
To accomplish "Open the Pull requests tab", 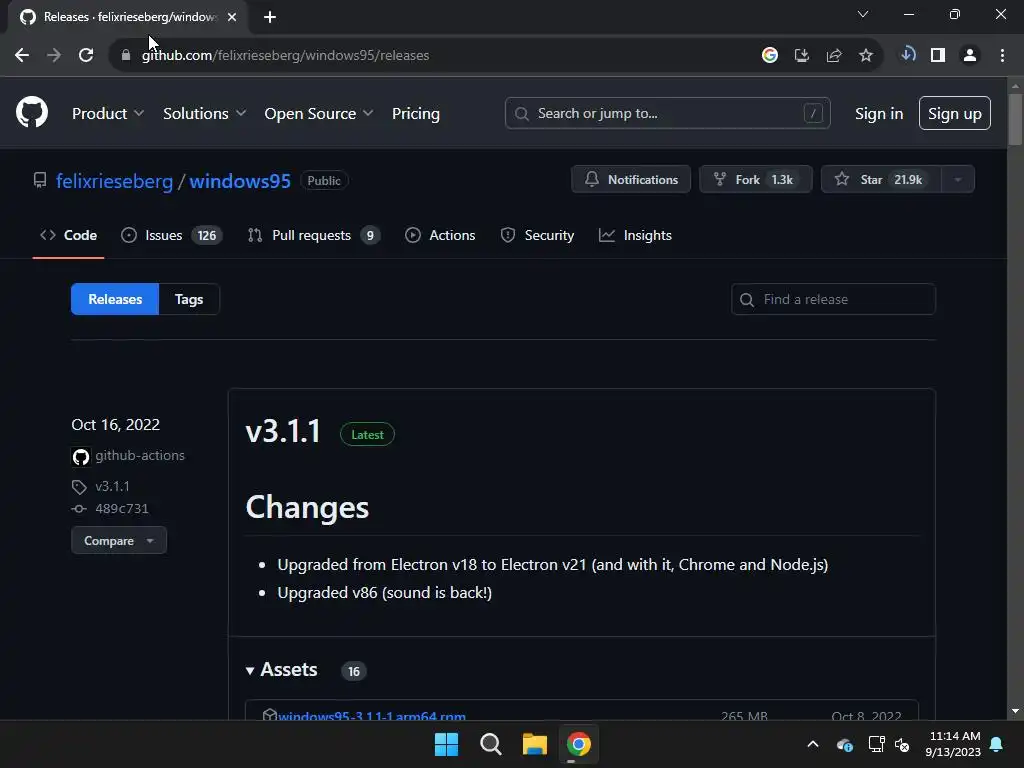I will (x=314, y=235).
